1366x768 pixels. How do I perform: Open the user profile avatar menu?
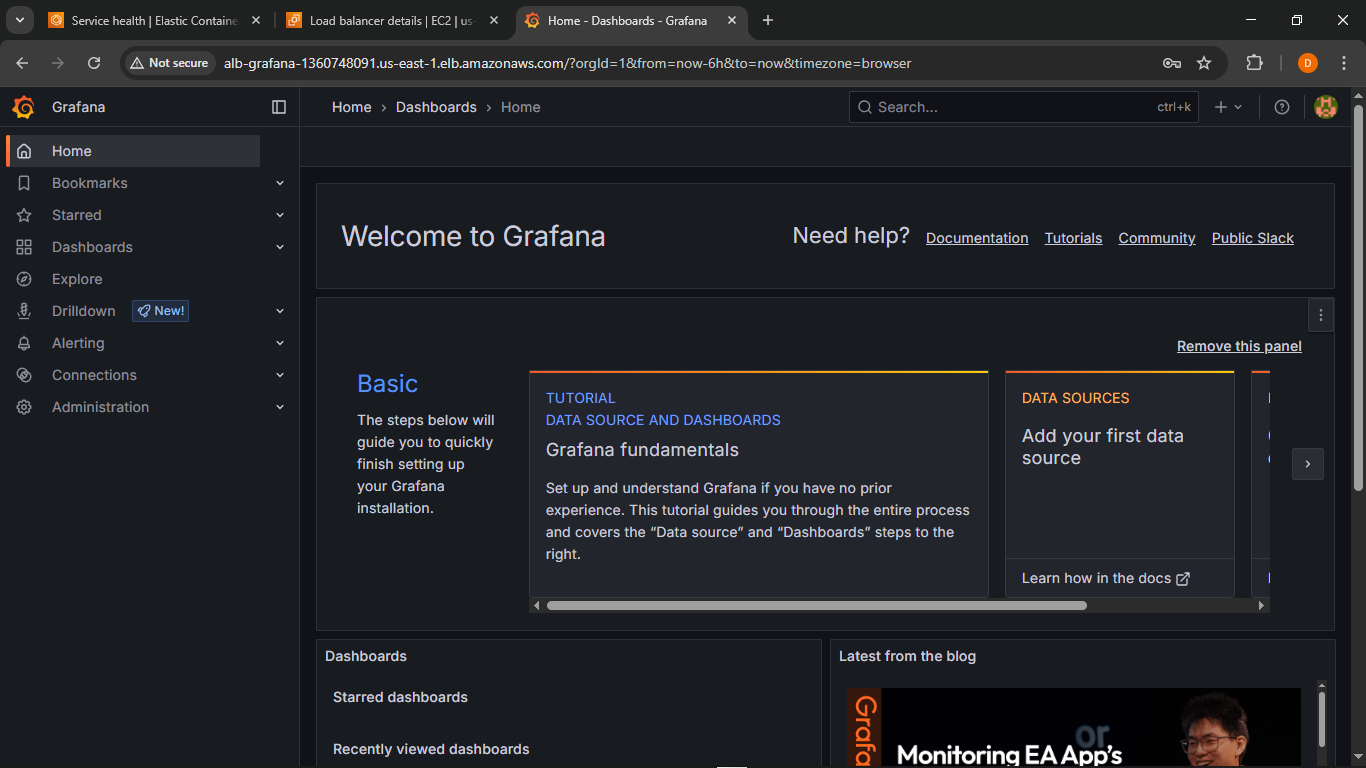click(x=1325, y=107)
